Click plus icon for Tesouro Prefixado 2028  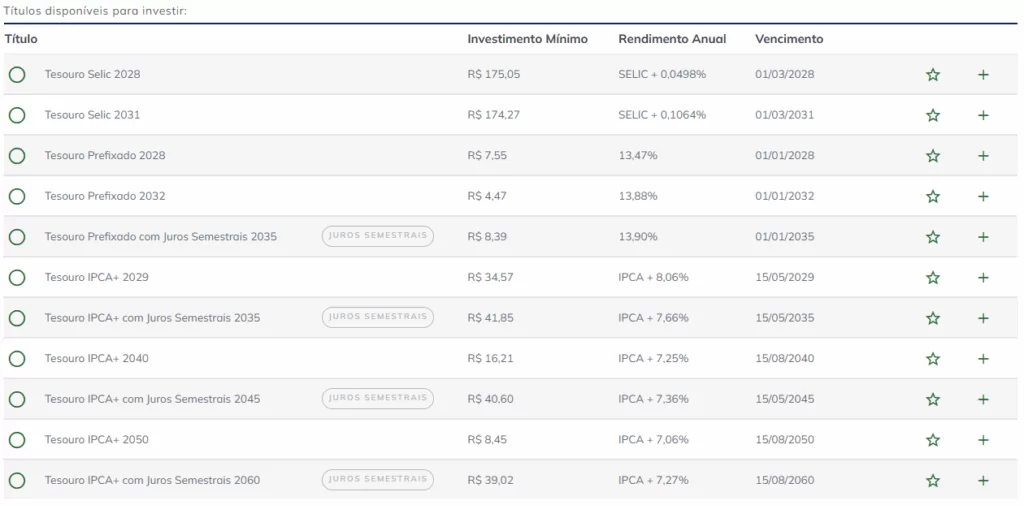(983, 156)
